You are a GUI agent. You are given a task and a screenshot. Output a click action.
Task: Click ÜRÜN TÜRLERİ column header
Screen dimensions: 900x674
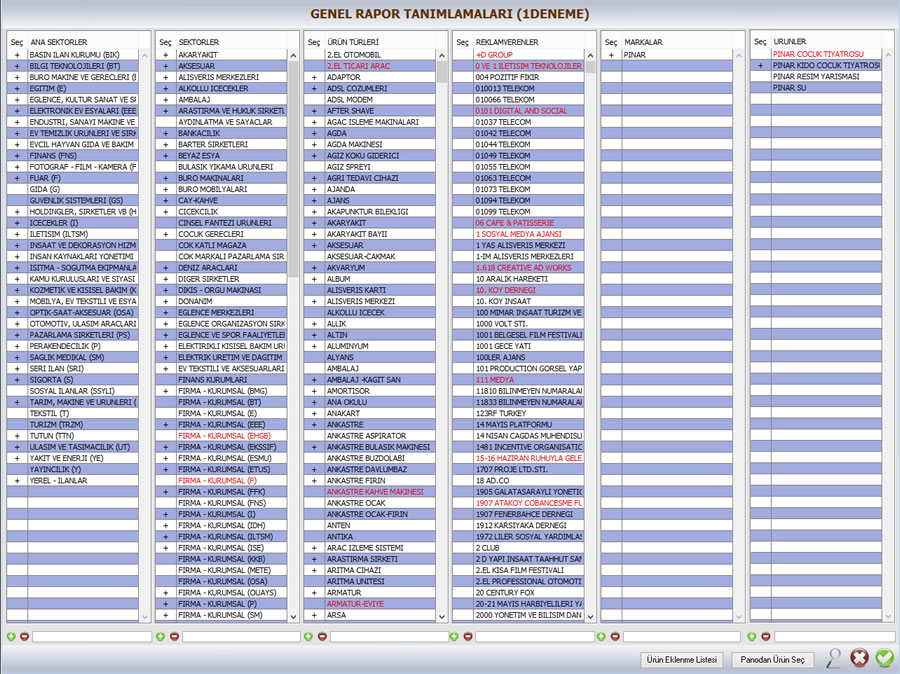353,42
